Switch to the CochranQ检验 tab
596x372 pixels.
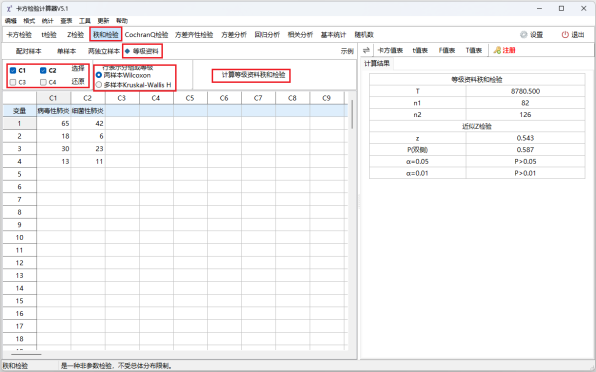[146, 35]
